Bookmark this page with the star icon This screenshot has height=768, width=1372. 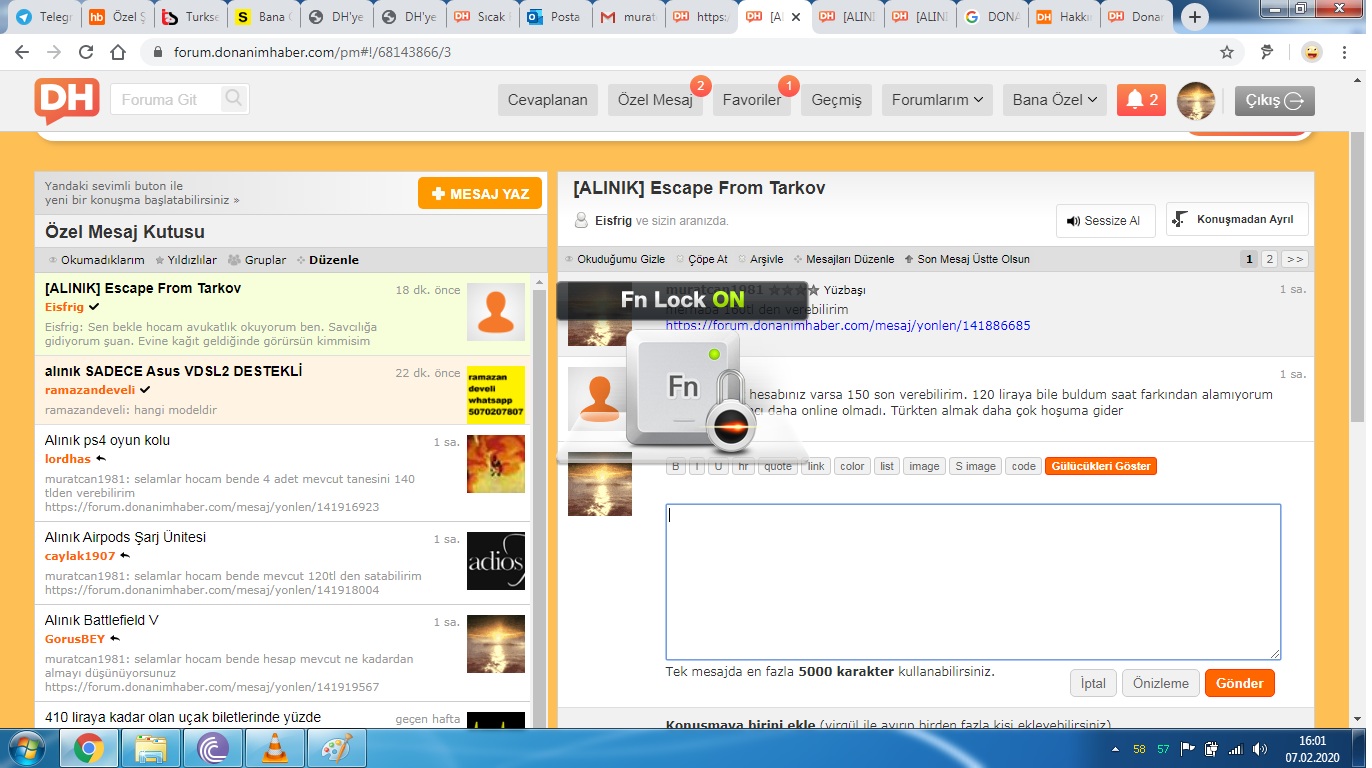coord(1227,52)
